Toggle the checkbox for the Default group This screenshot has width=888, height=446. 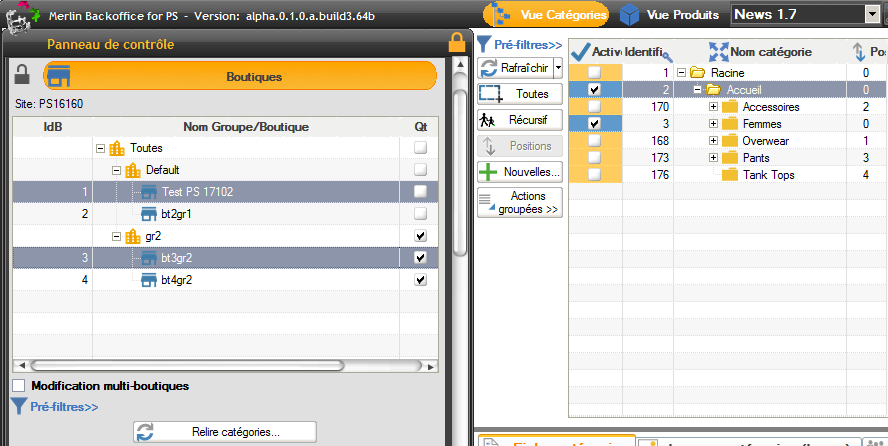[420, 170]
